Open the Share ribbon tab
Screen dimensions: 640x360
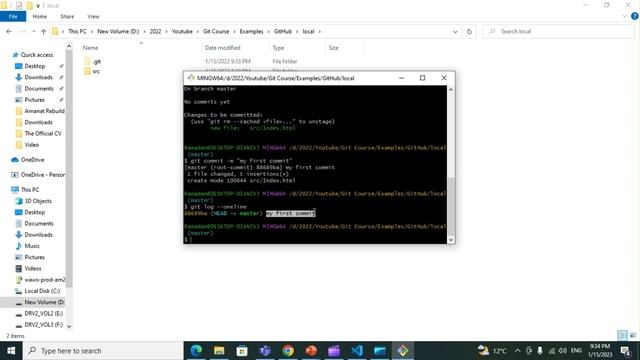67,16
